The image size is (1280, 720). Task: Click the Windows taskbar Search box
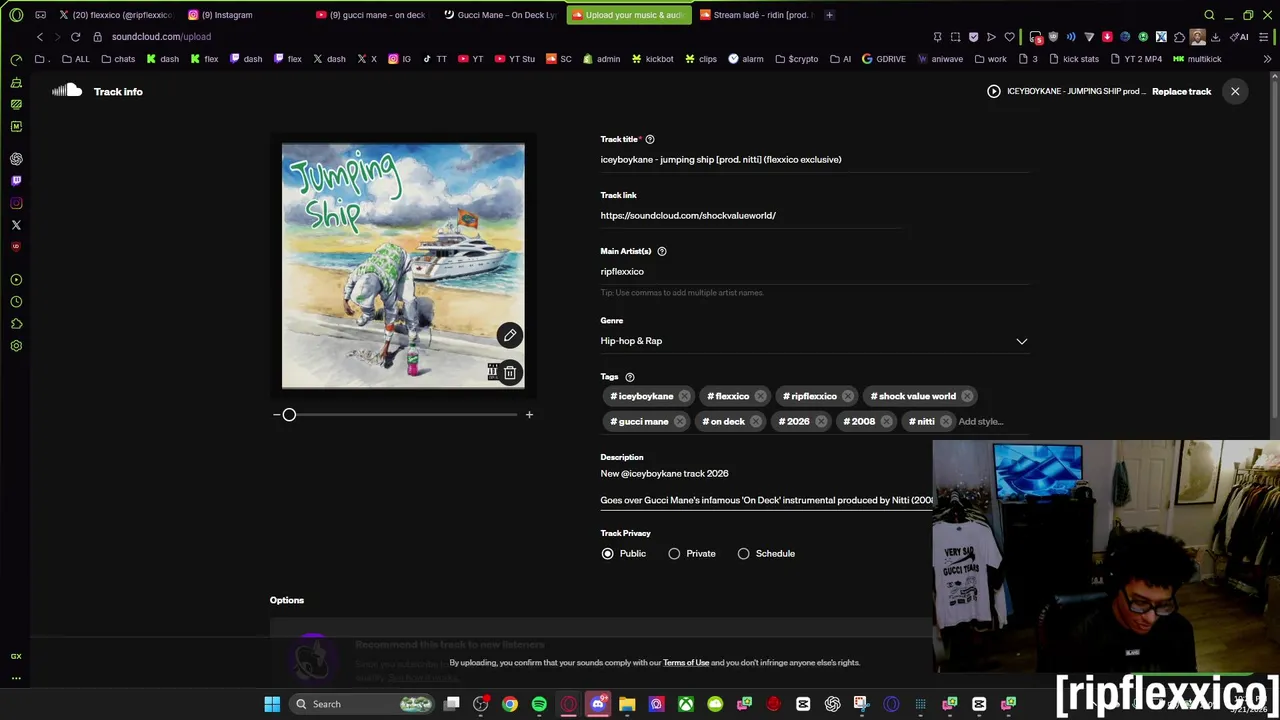point(362,704)
